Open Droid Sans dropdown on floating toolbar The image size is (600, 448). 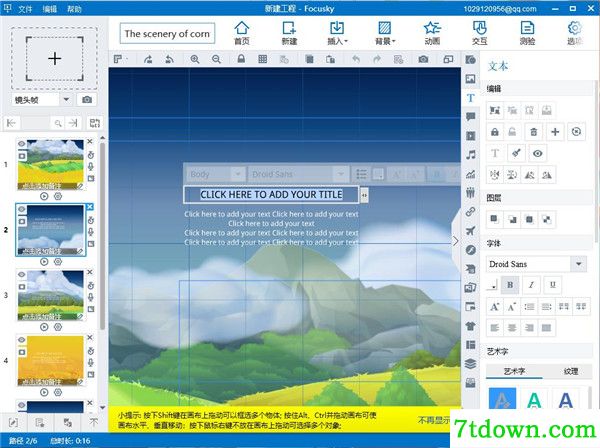click(x=340, y=174)
